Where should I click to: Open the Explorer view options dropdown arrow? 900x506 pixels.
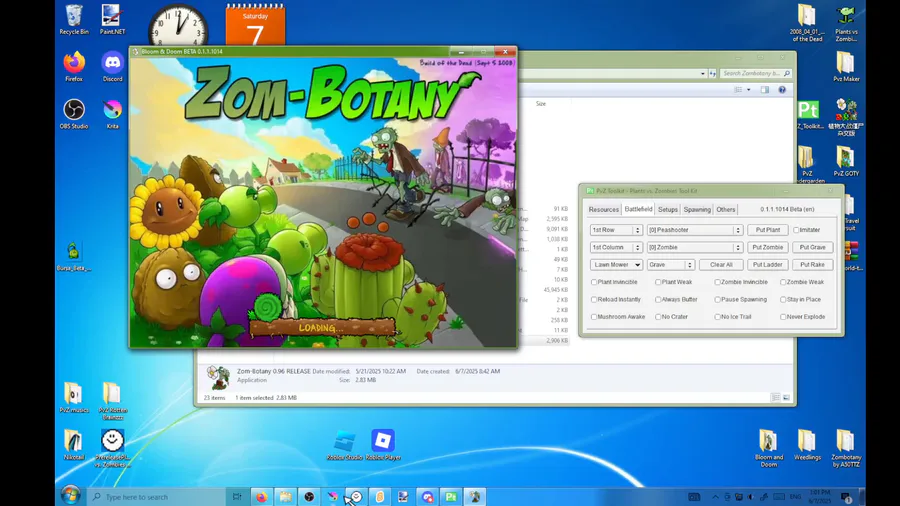[748, 89]
